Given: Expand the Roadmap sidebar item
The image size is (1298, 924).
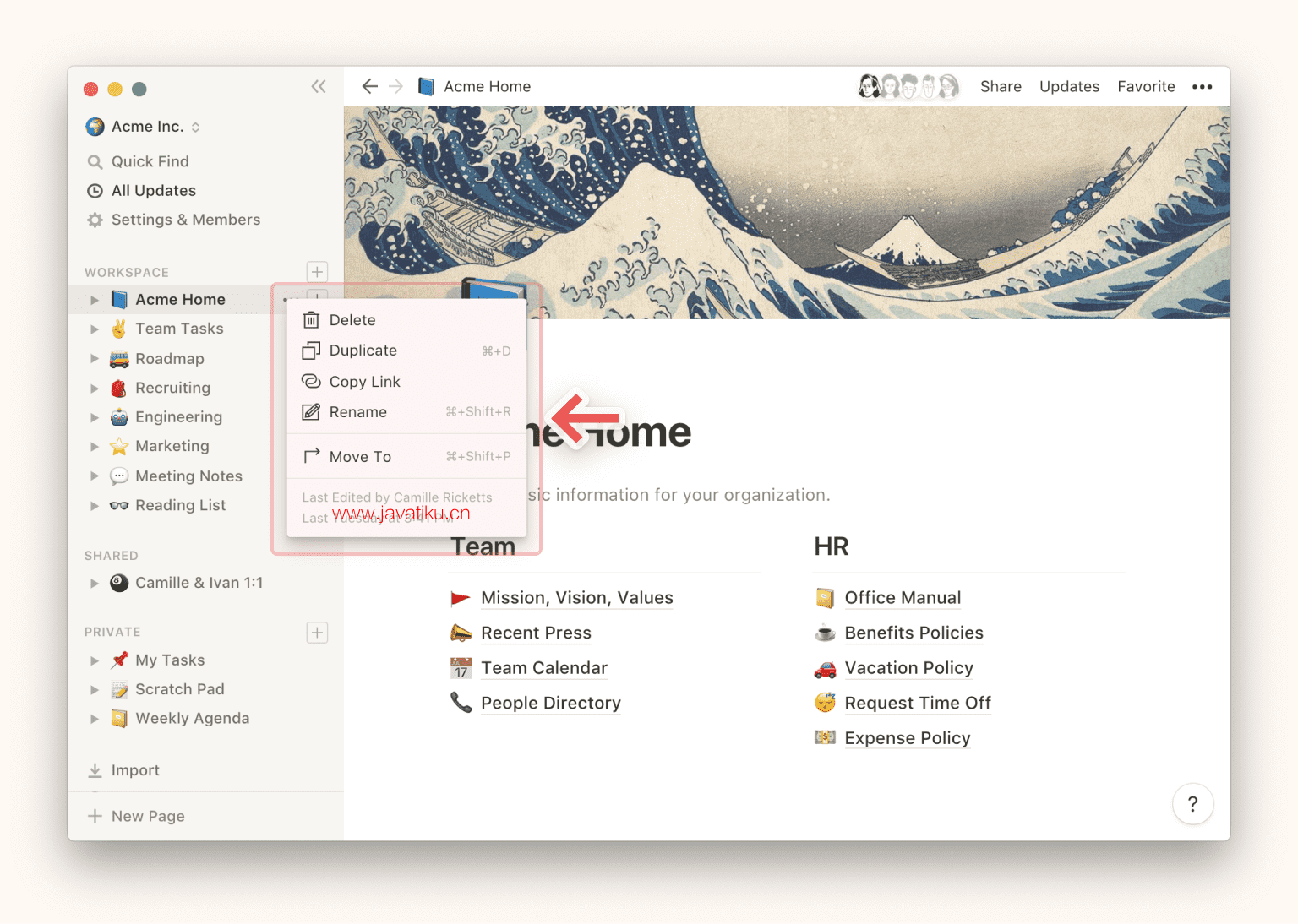Looking at the screenshot, I should (95, 359).
